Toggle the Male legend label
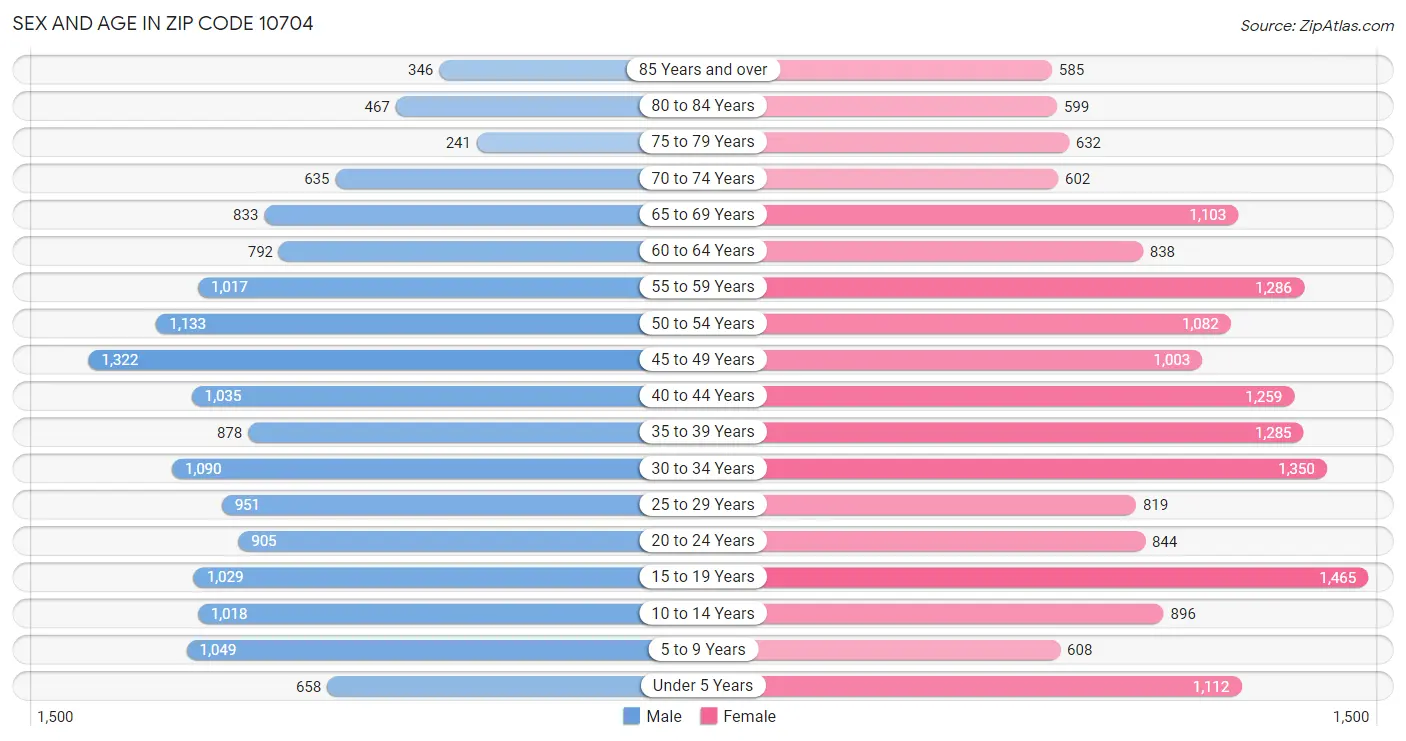Image resolution: width=1406 pixels, height=741 pixels. click(x=664, y=716)
